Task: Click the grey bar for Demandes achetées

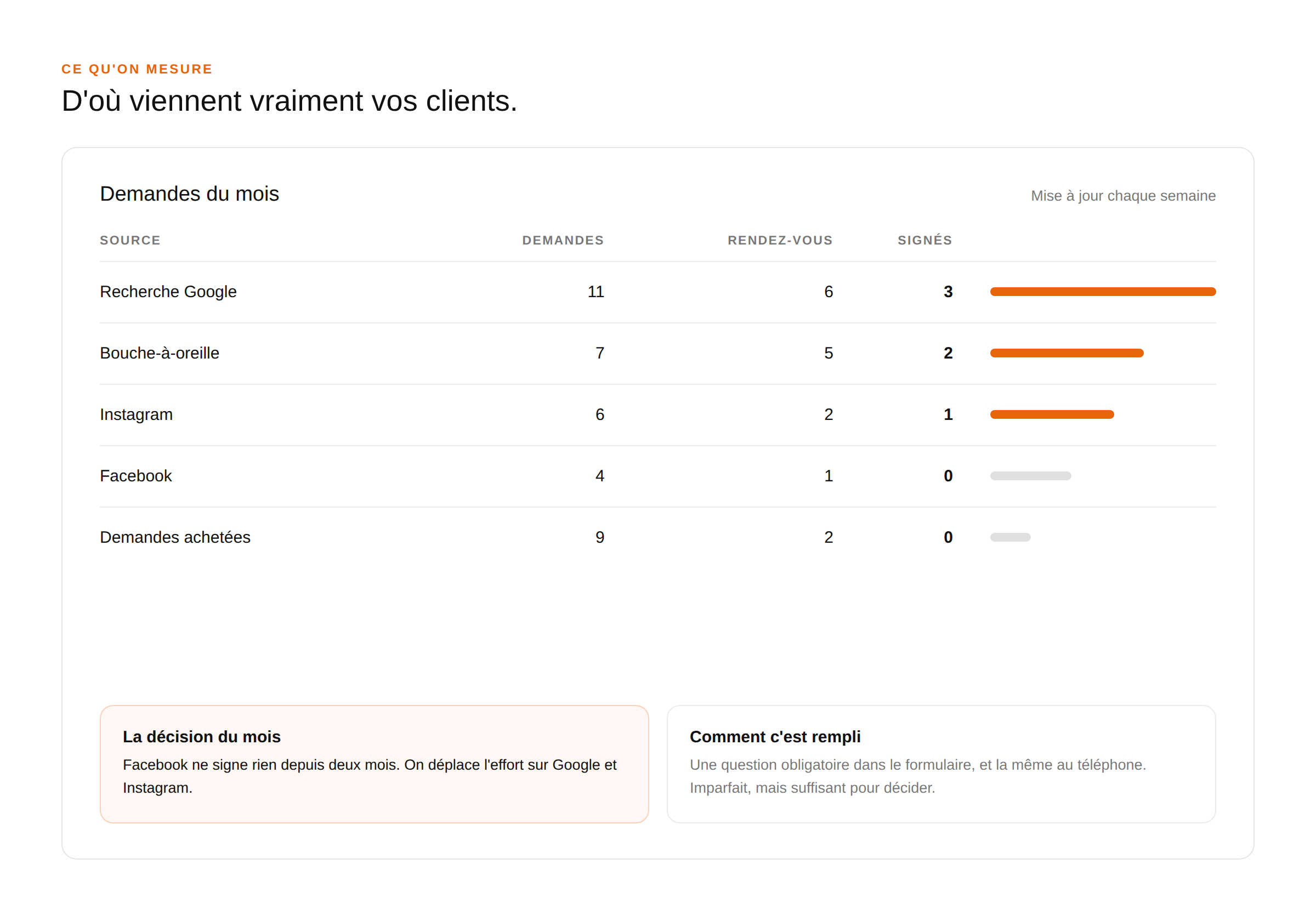Action: tap(1010, 537)
